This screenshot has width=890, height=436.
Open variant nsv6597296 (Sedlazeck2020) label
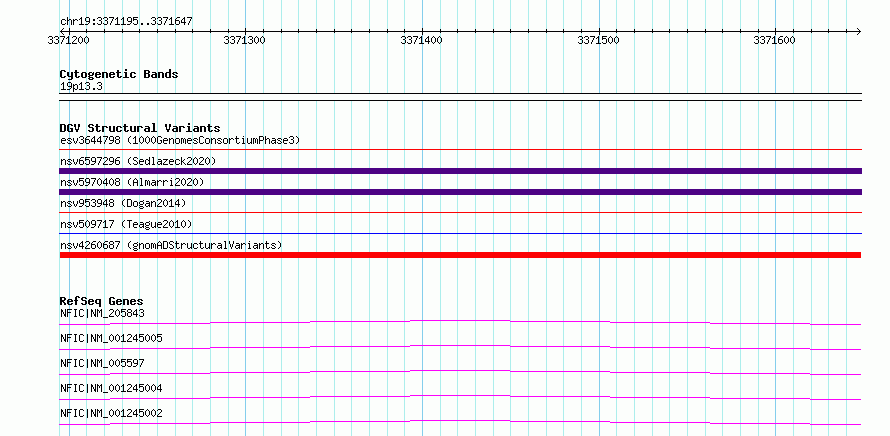tap(138, 161)
